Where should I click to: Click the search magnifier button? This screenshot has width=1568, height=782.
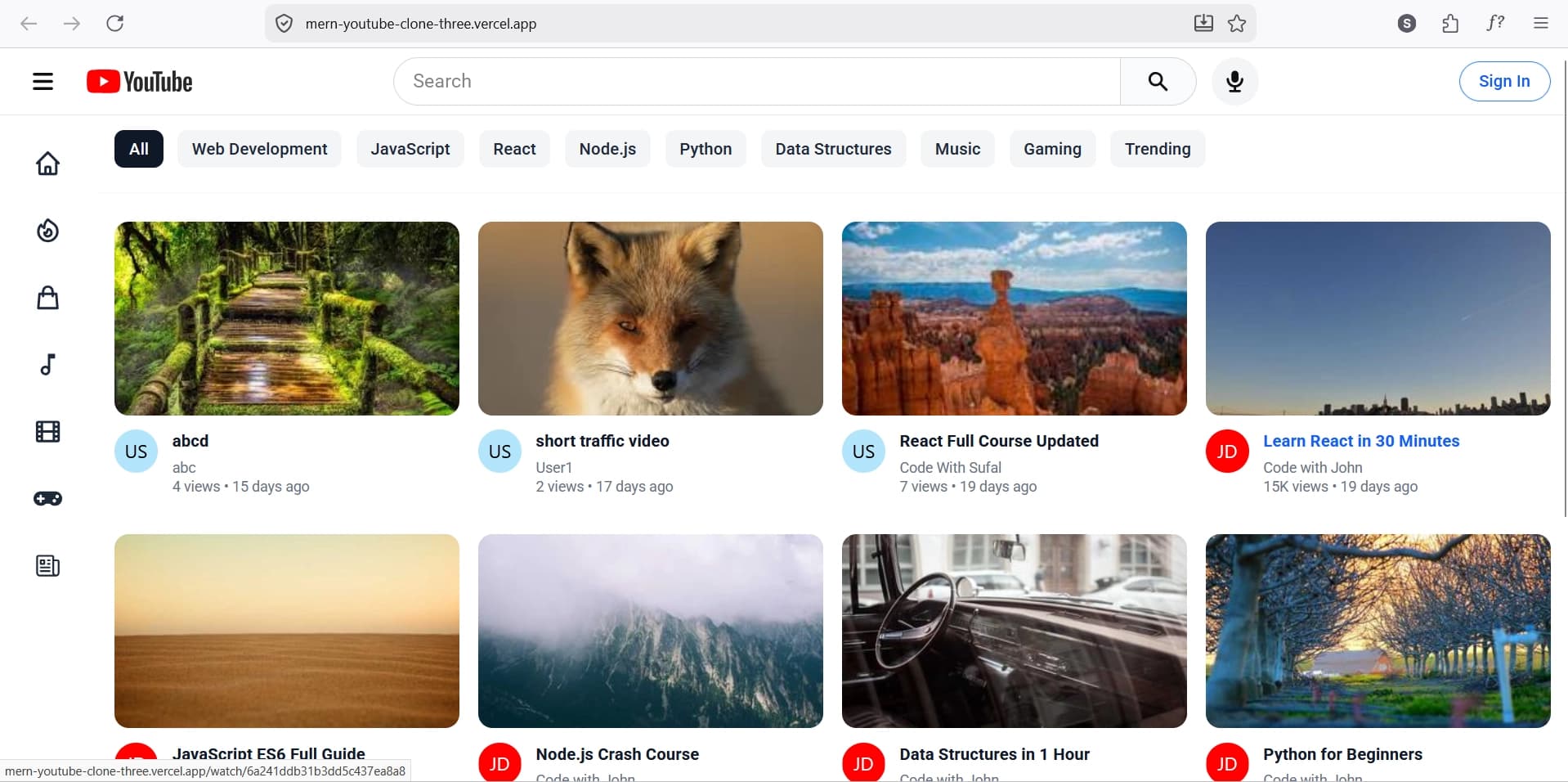pyautogui.click(x=1158, y=81)
